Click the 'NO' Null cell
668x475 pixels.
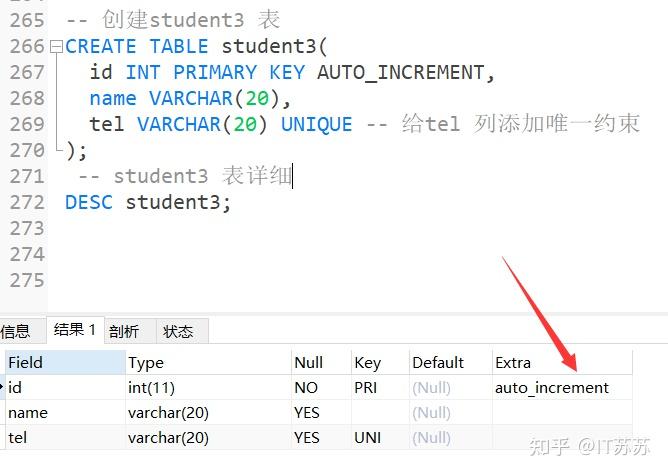point(321,388)
